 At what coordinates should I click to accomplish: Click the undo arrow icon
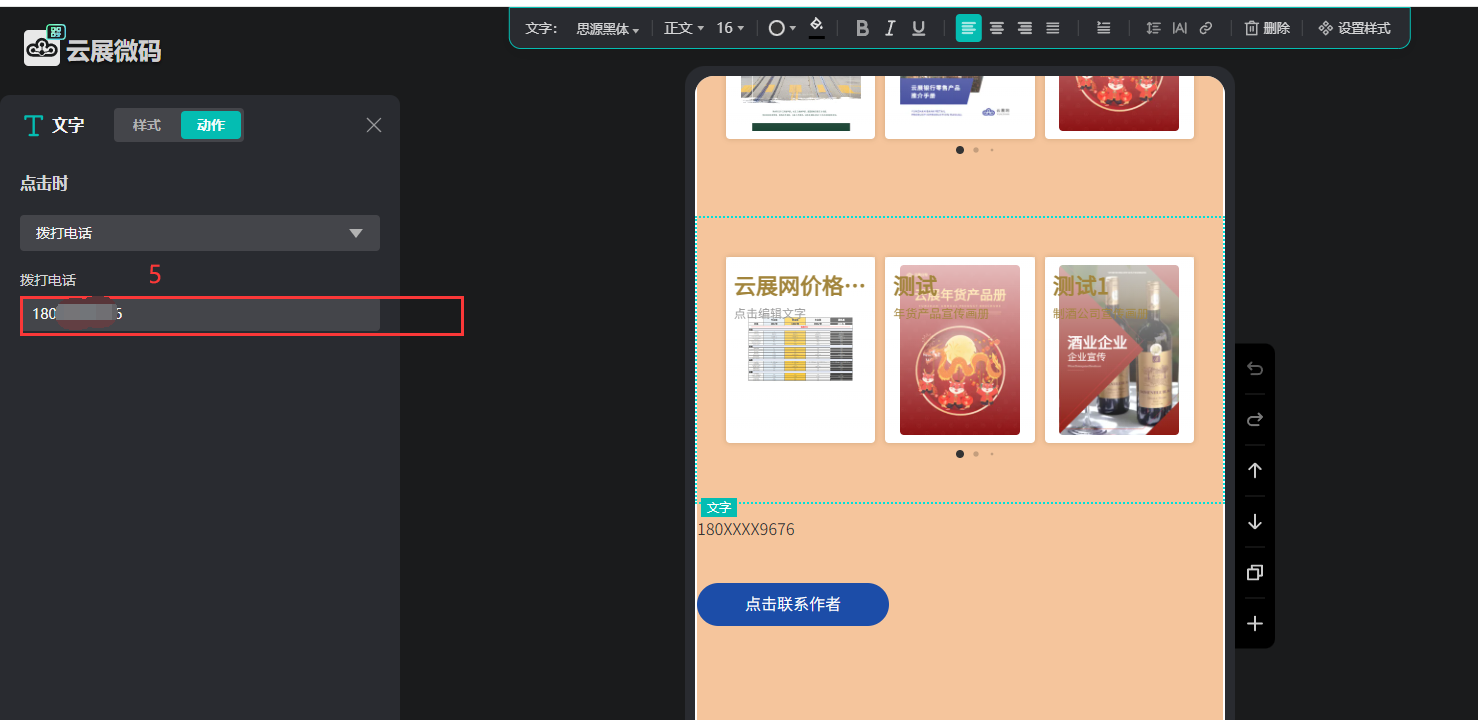(x=1255, y=369)
